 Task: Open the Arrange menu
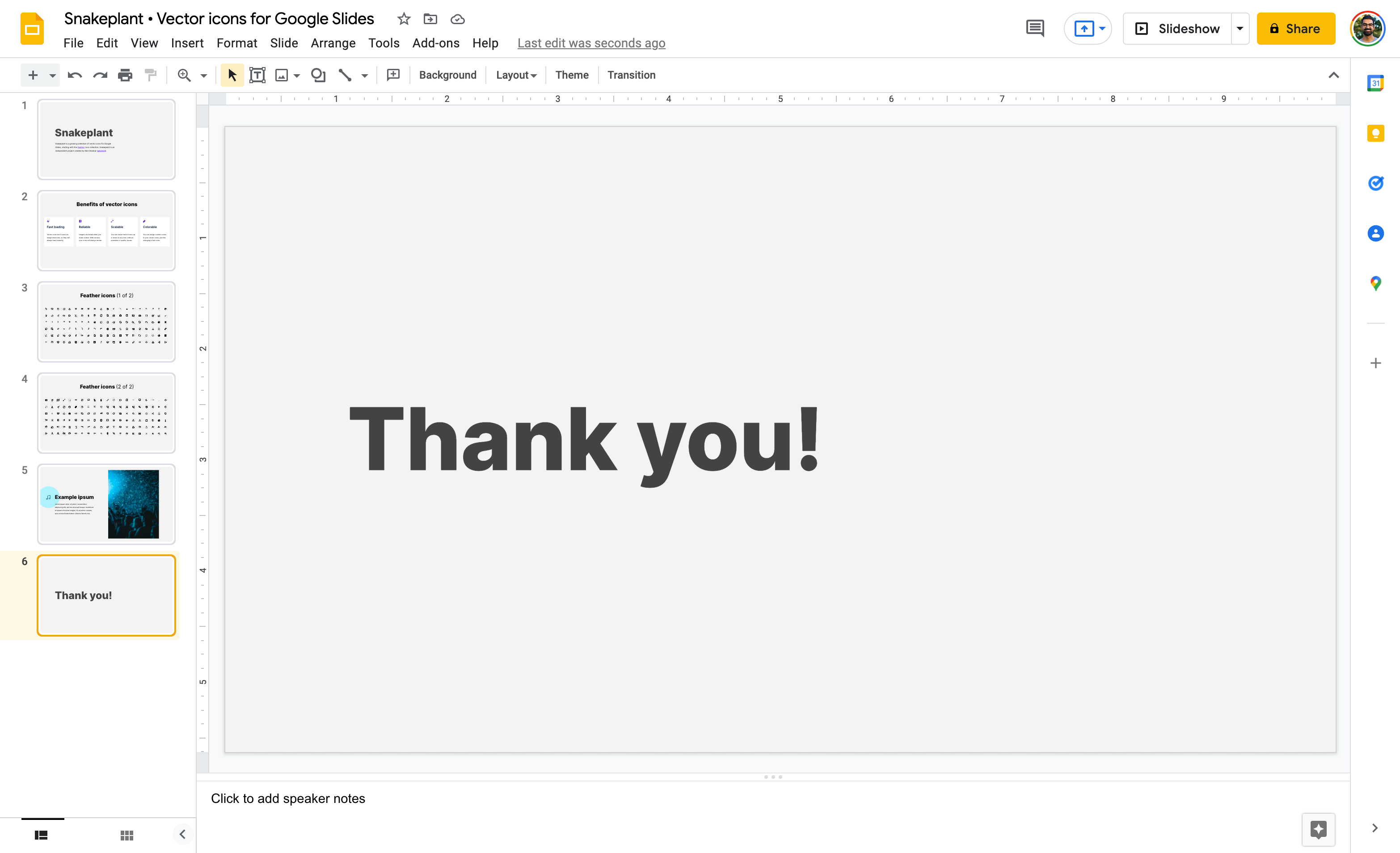click(x=333, y=43)
